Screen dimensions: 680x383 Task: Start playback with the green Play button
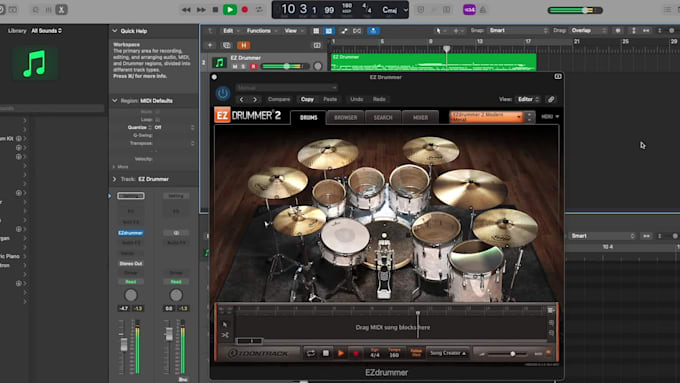click(230, 10)
